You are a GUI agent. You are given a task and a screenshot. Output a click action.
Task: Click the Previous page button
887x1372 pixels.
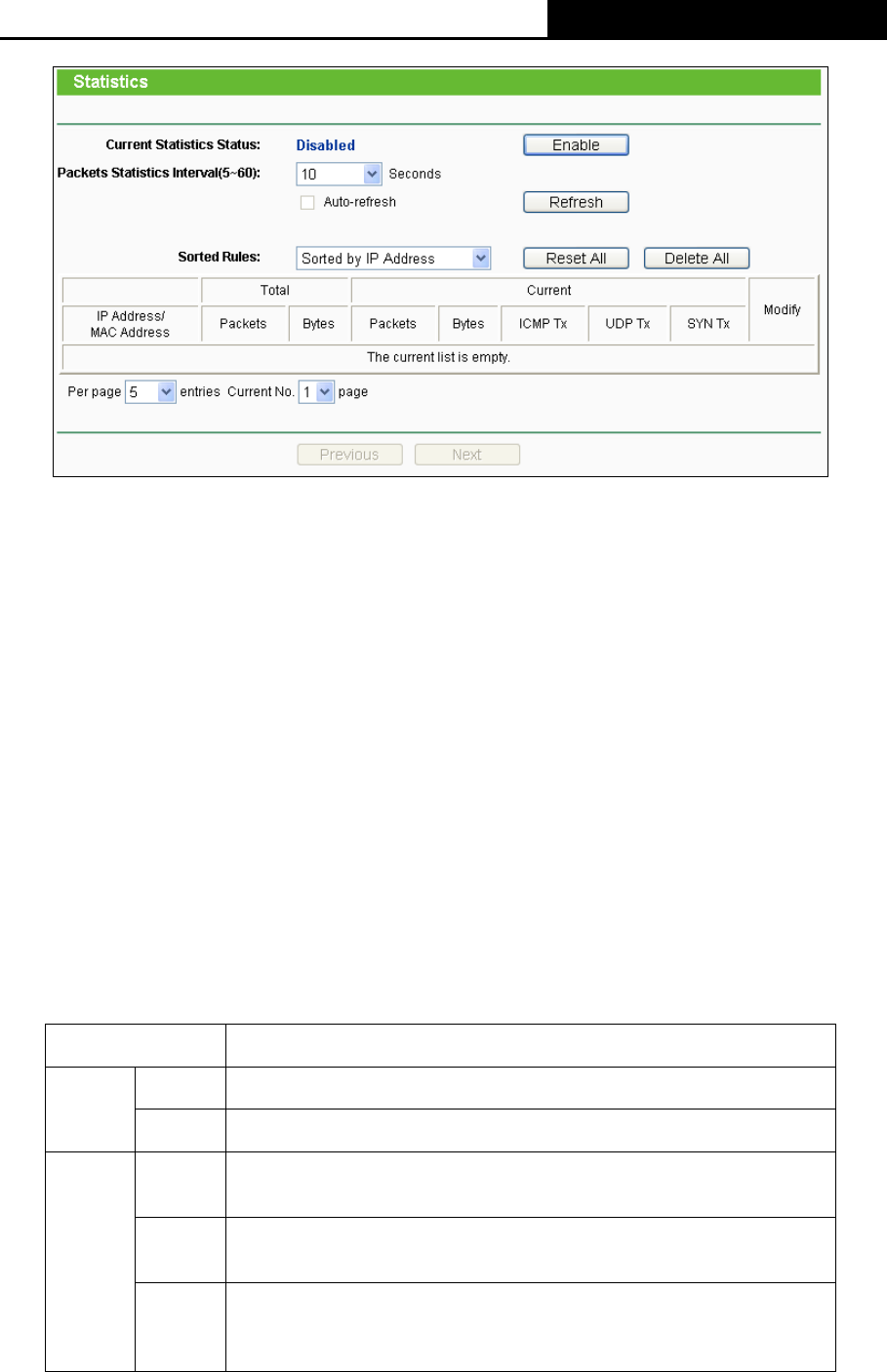click(349, 455)
